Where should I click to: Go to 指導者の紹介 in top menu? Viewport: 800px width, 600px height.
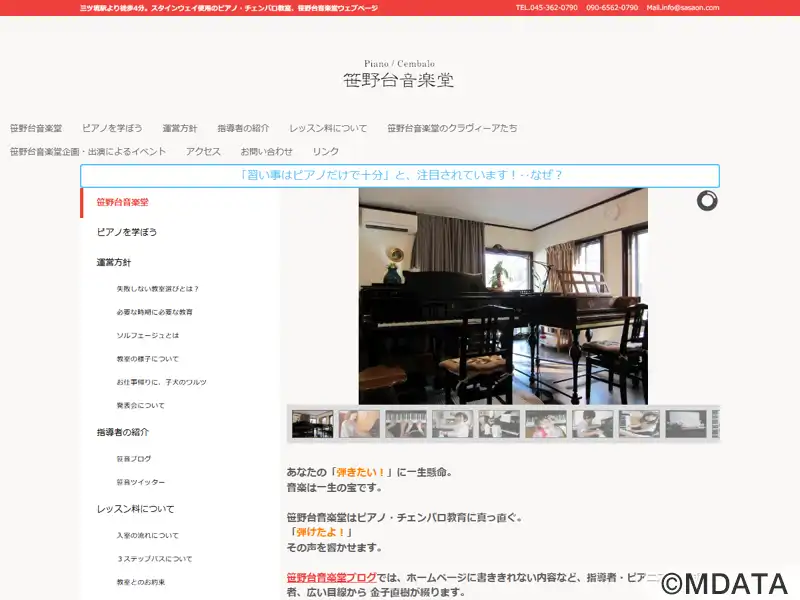tap(243, 128)
